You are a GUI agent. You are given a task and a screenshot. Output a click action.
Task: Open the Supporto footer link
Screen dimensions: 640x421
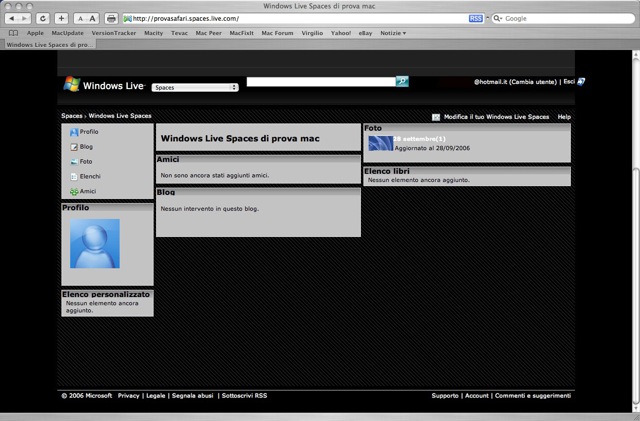445,396
